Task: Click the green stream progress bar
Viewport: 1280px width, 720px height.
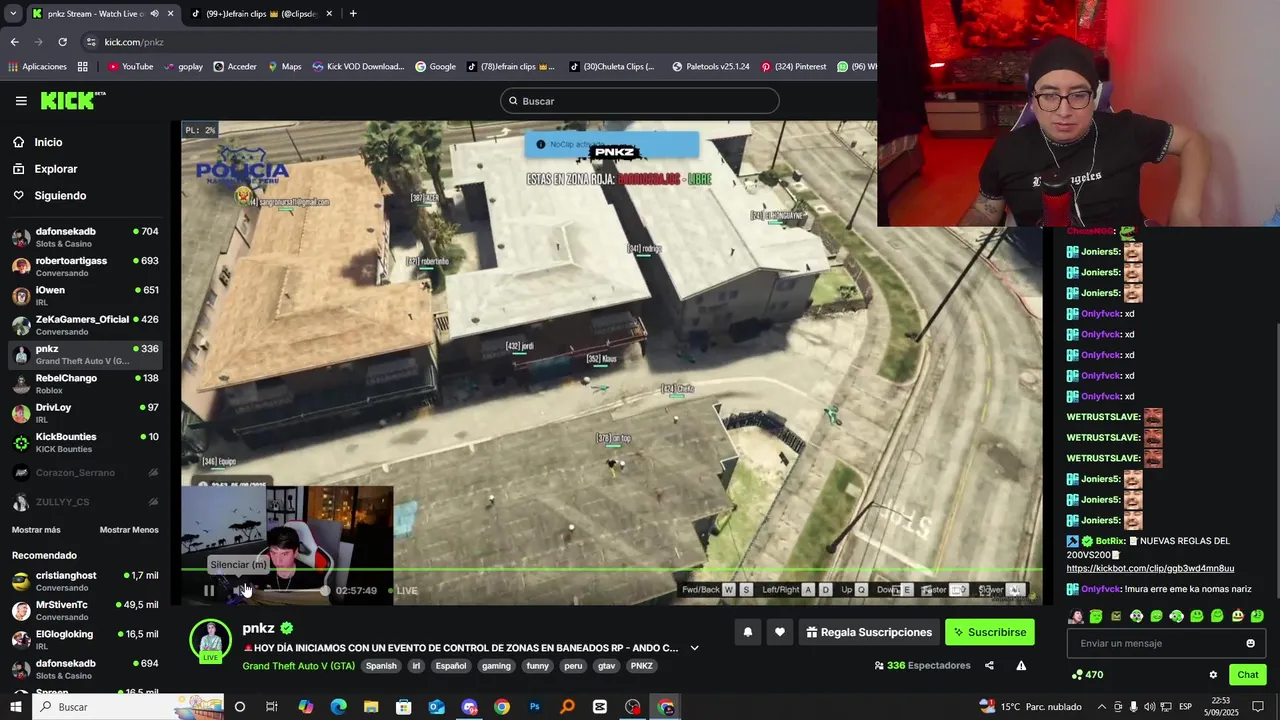Action: (611, 570)
